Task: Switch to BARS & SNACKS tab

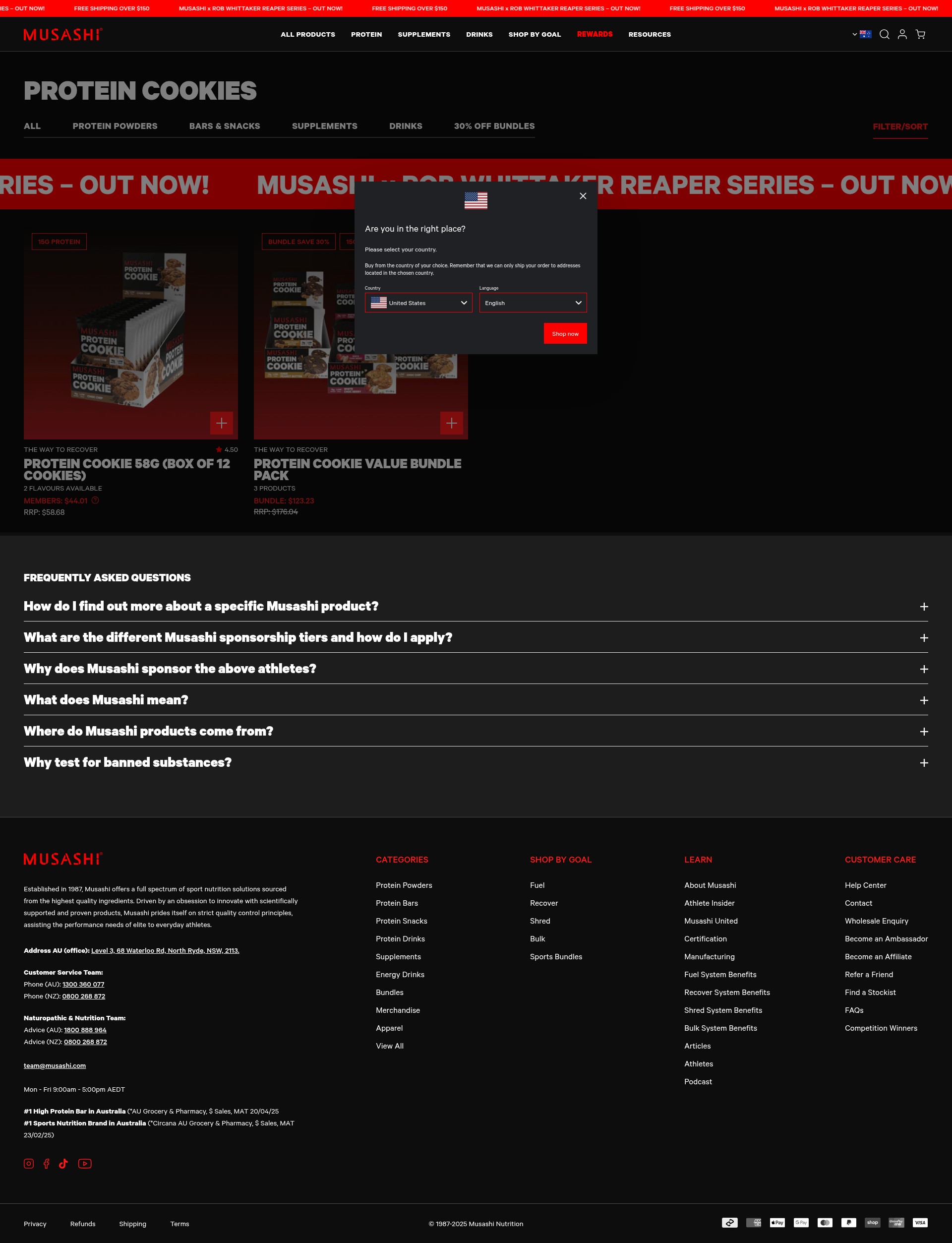Action: pos(225,126)
